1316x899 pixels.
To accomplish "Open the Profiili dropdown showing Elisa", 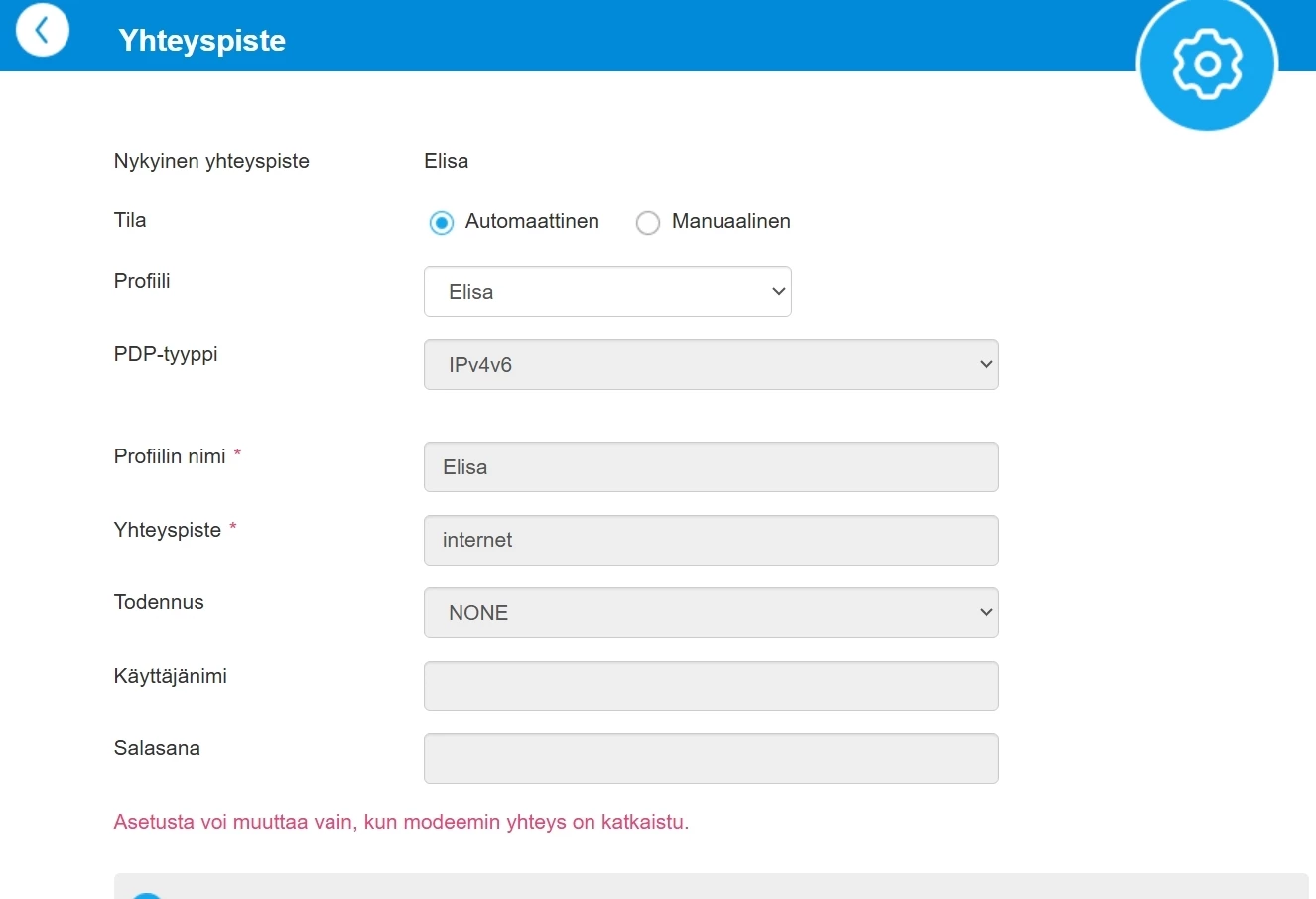I will 607,292.
